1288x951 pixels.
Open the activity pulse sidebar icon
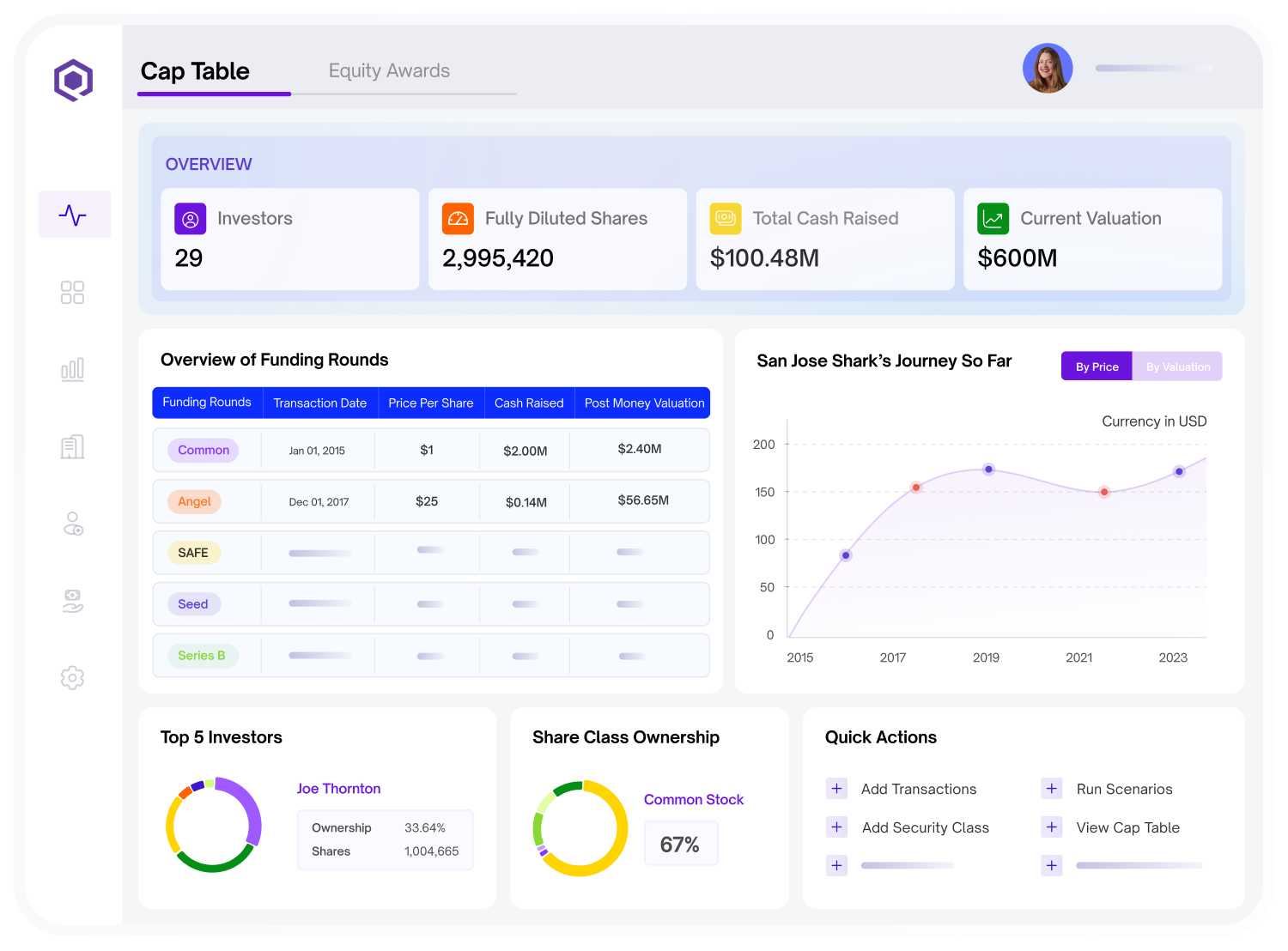click(74, 215)
